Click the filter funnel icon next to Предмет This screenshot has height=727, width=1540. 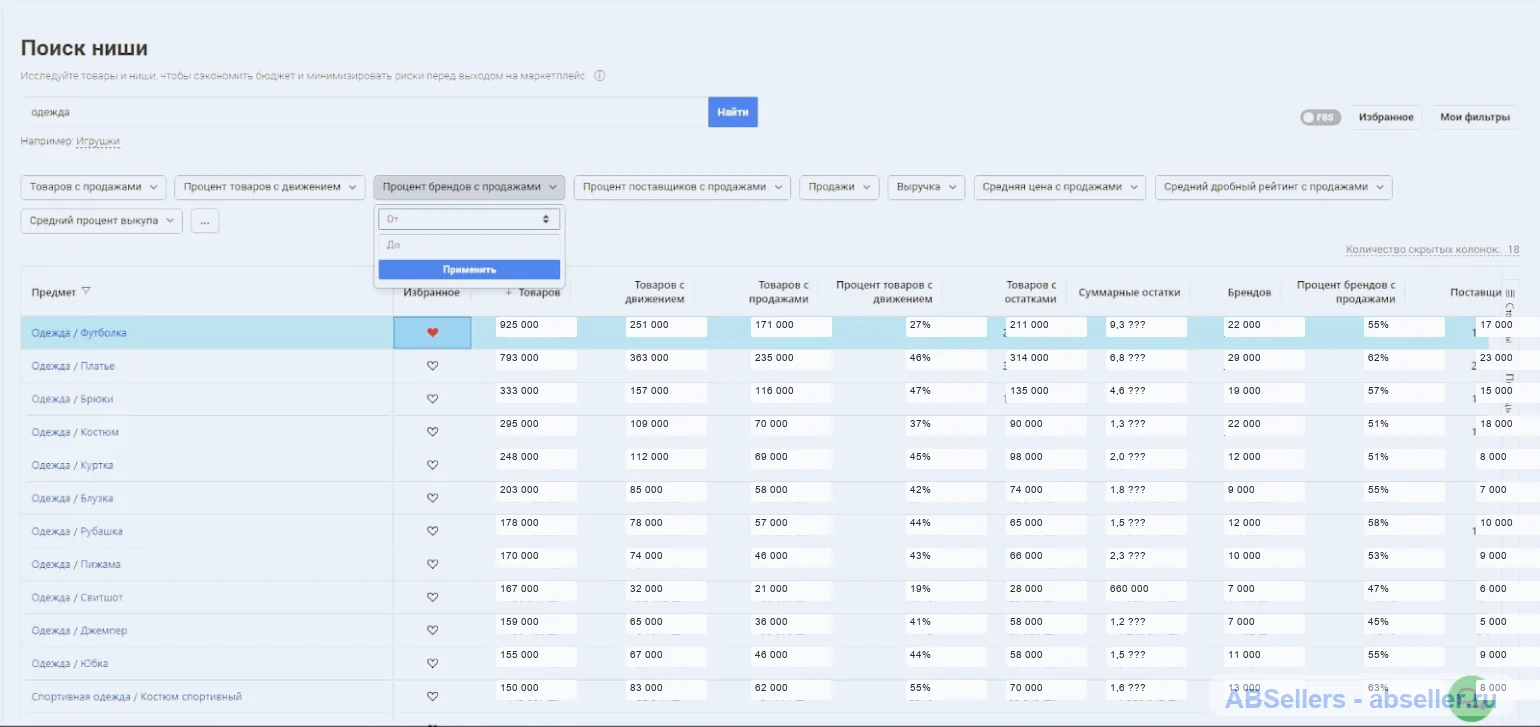(x=86, y=292)
